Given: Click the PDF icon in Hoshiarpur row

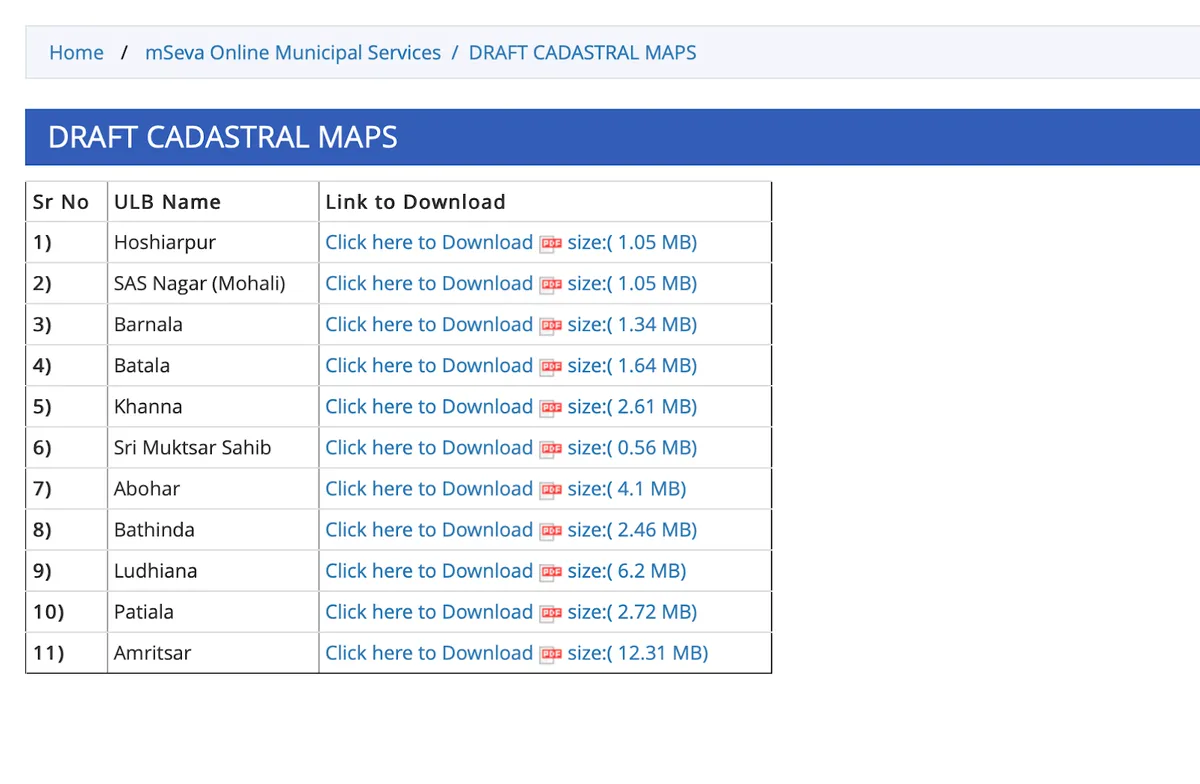Looking at the screenshot, I should [x=550, y=243].
